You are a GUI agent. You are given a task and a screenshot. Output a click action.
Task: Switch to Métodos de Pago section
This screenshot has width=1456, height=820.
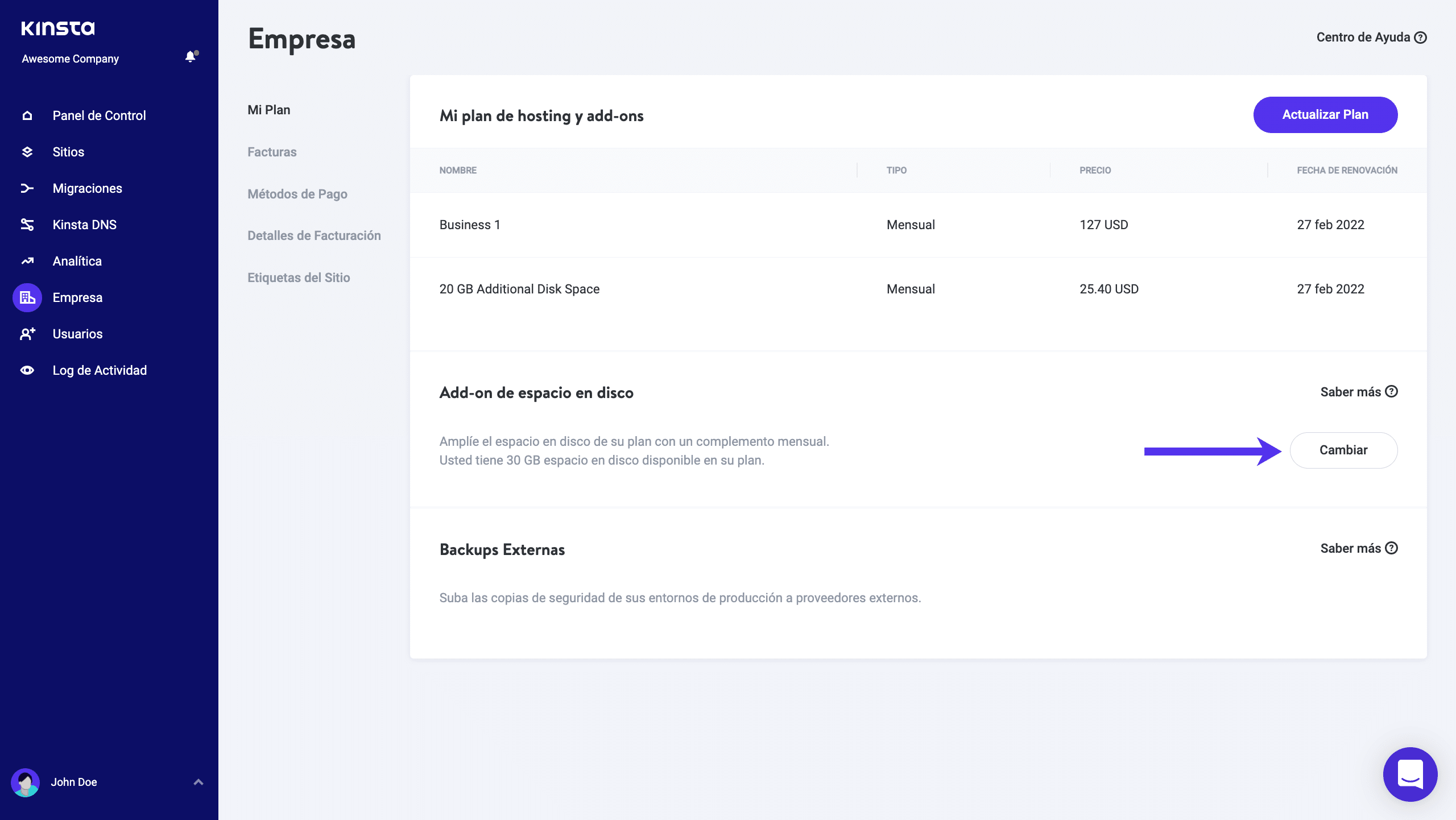click(x=297, y=194)
